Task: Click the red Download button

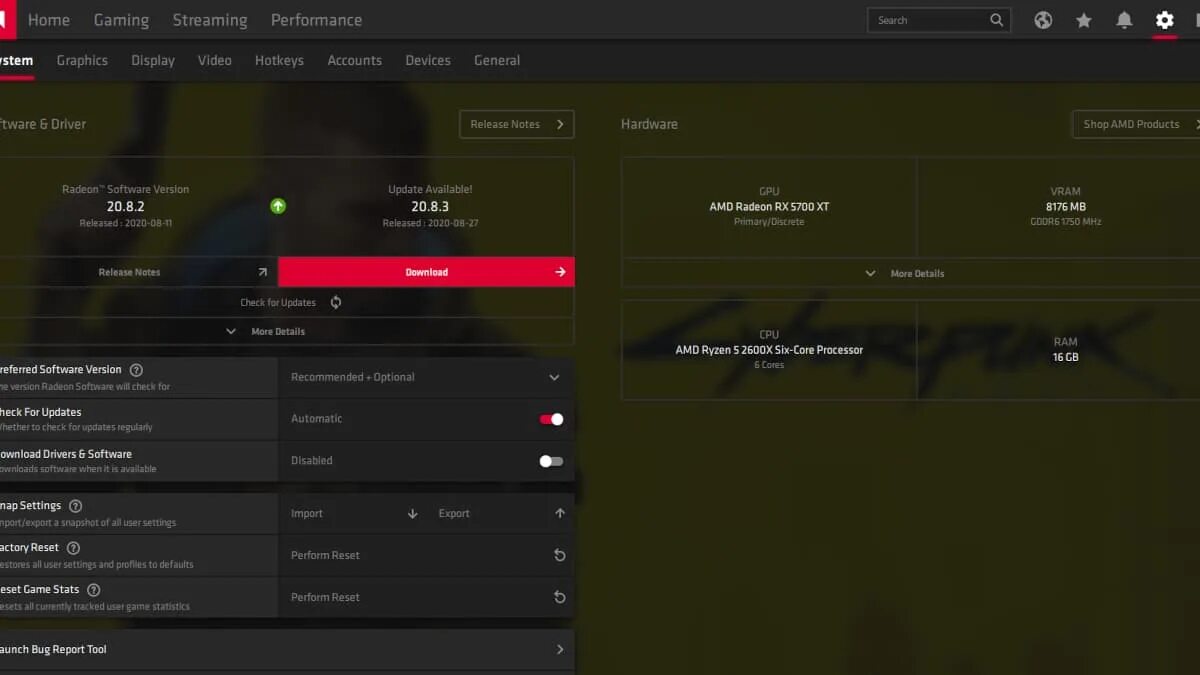Action: [426, 272]
